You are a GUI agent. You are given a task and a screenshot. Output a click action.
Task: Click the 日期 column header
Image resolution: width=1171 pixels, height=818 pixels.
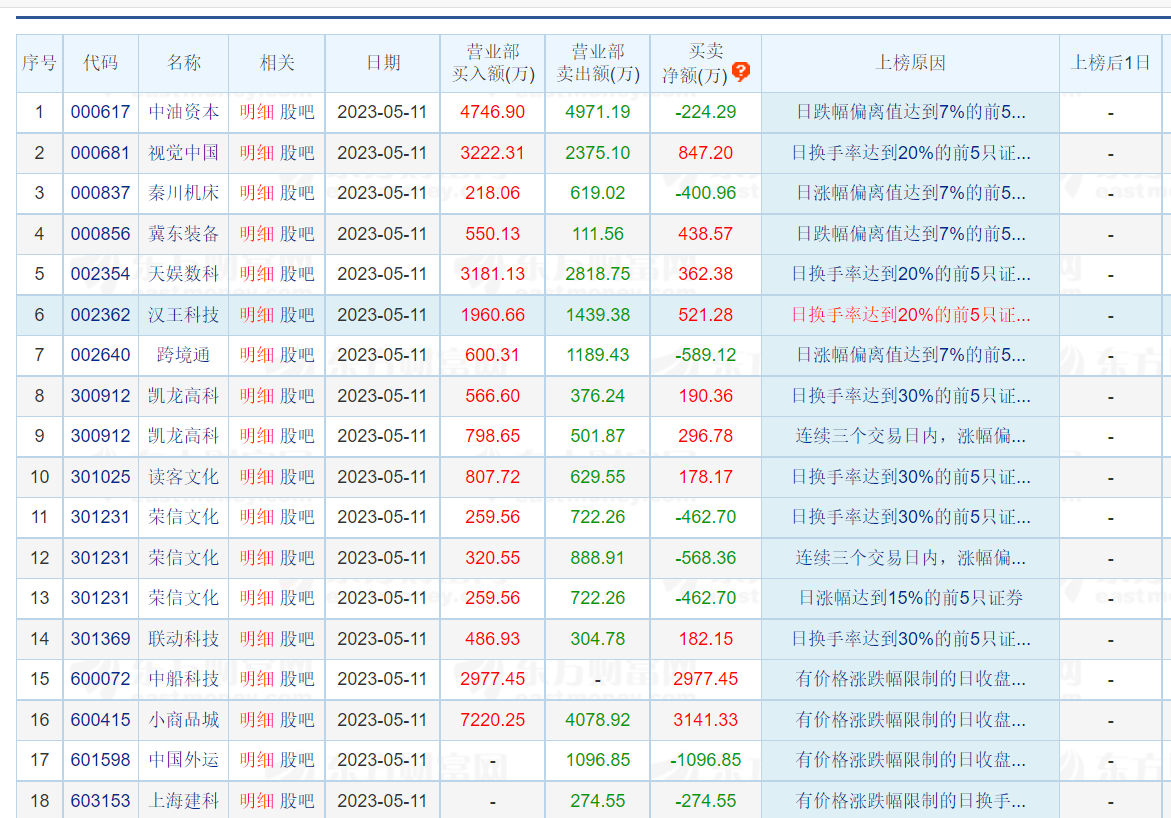tap(383, 63)
